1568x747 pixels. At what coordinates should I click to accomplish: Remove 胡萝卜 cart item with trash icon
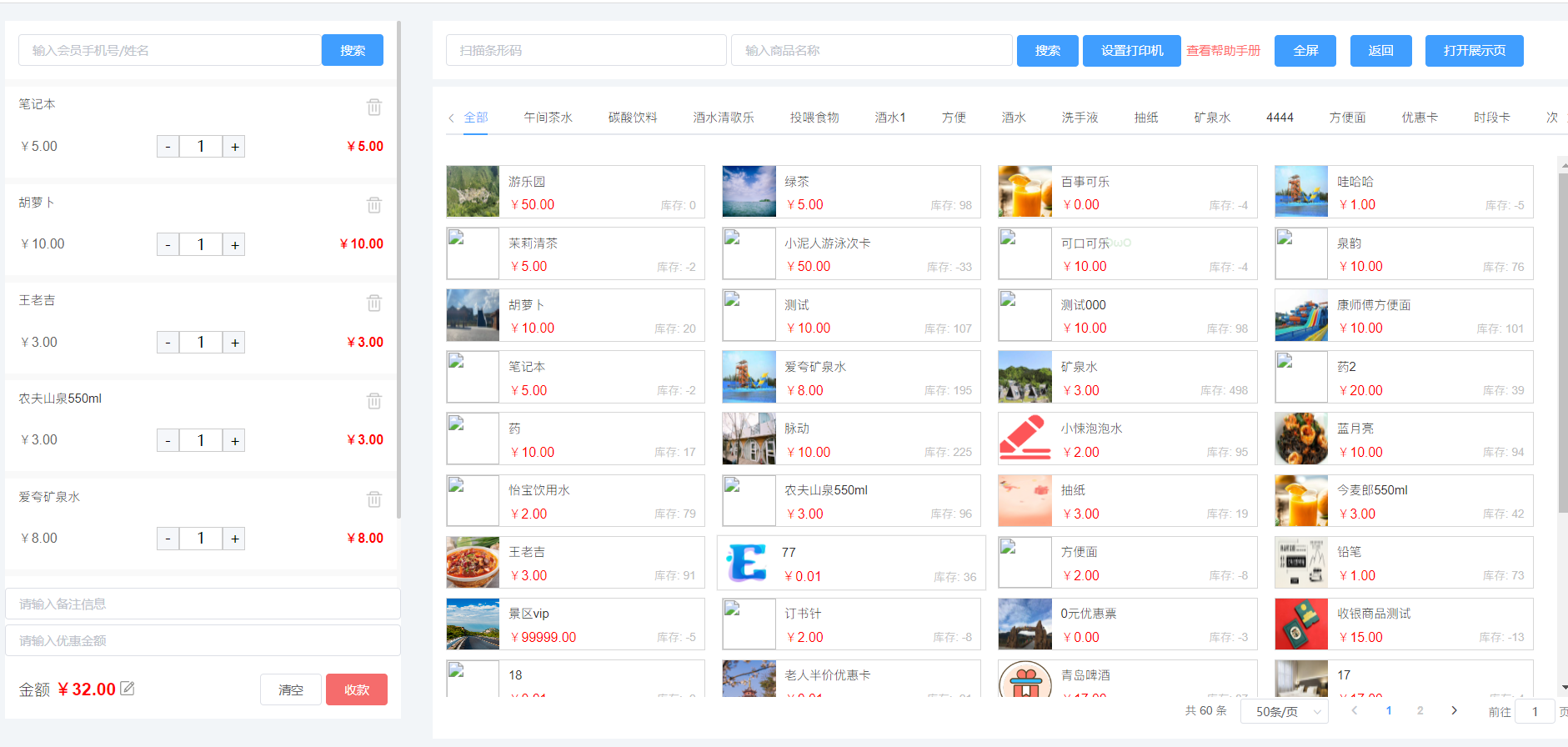click(374, 204)
